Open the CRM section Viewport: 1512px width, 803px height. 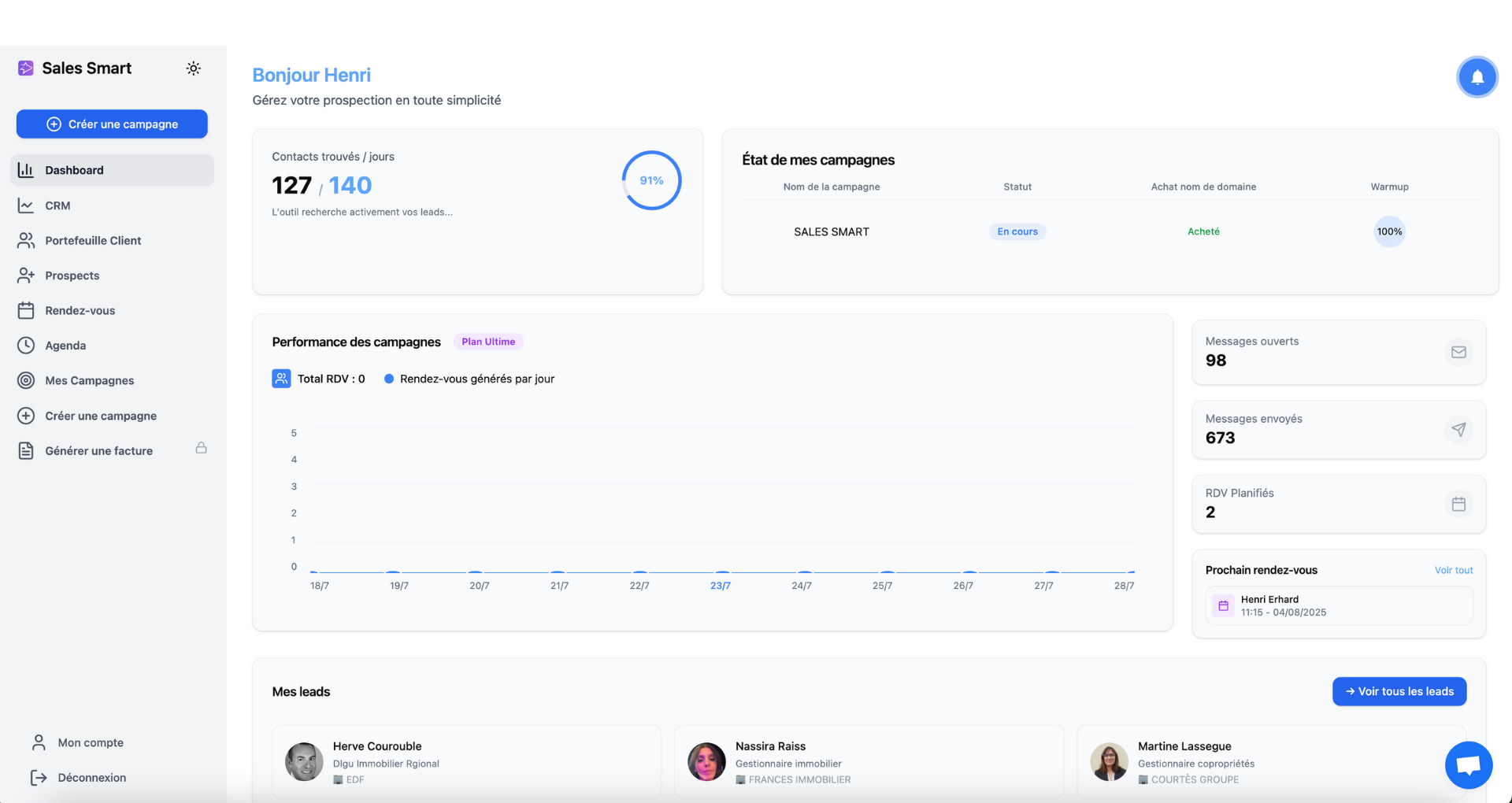112,205
